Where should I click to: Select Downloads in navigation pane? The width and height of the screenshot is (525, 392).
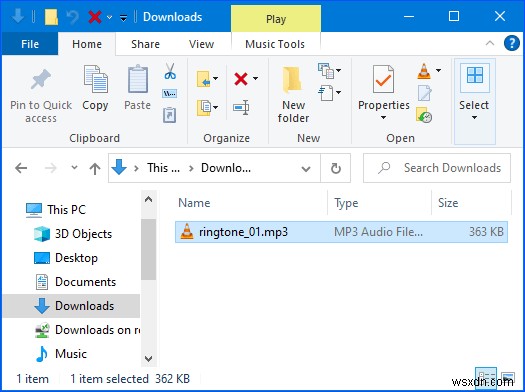pos(71,306)
